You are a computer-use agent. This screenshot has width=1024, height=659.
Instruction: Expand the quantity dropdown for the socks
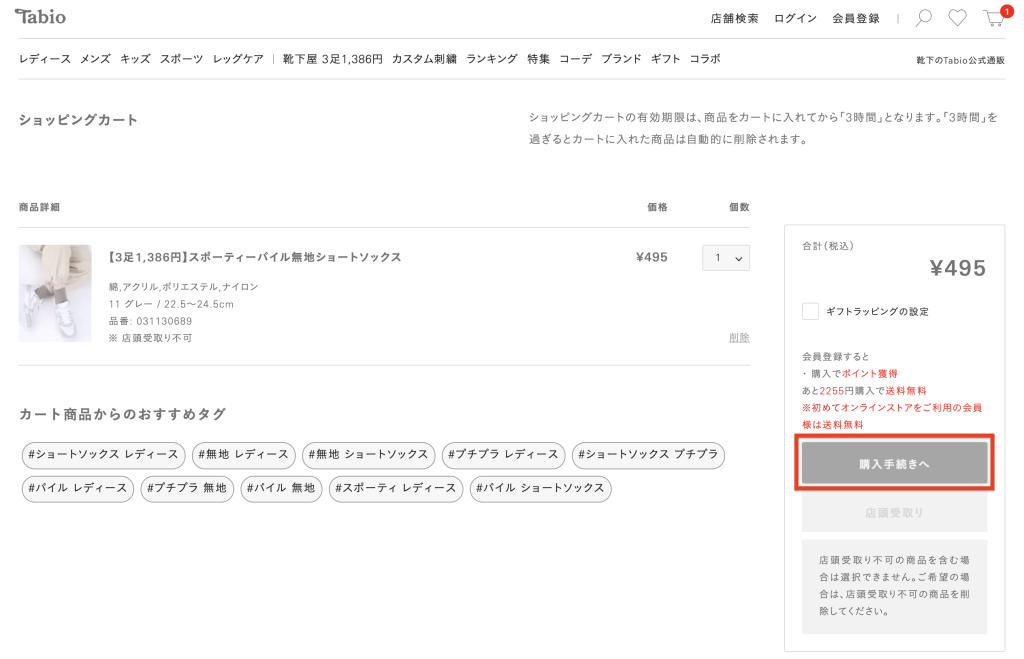tap(725, 258)
